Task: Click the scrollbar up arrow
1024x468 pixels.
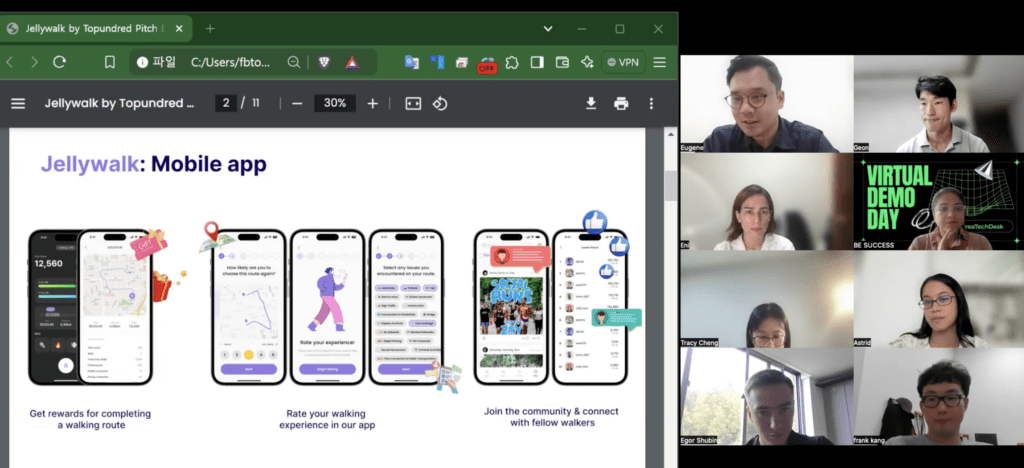Action: (671, 134)
